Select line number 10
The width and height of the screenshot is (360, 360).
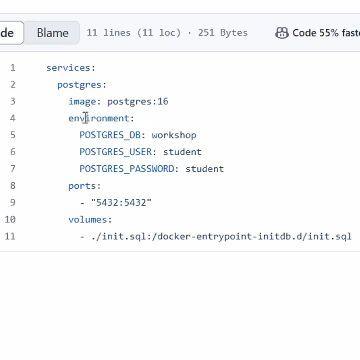pyautogui.click(x=10, y=219)
